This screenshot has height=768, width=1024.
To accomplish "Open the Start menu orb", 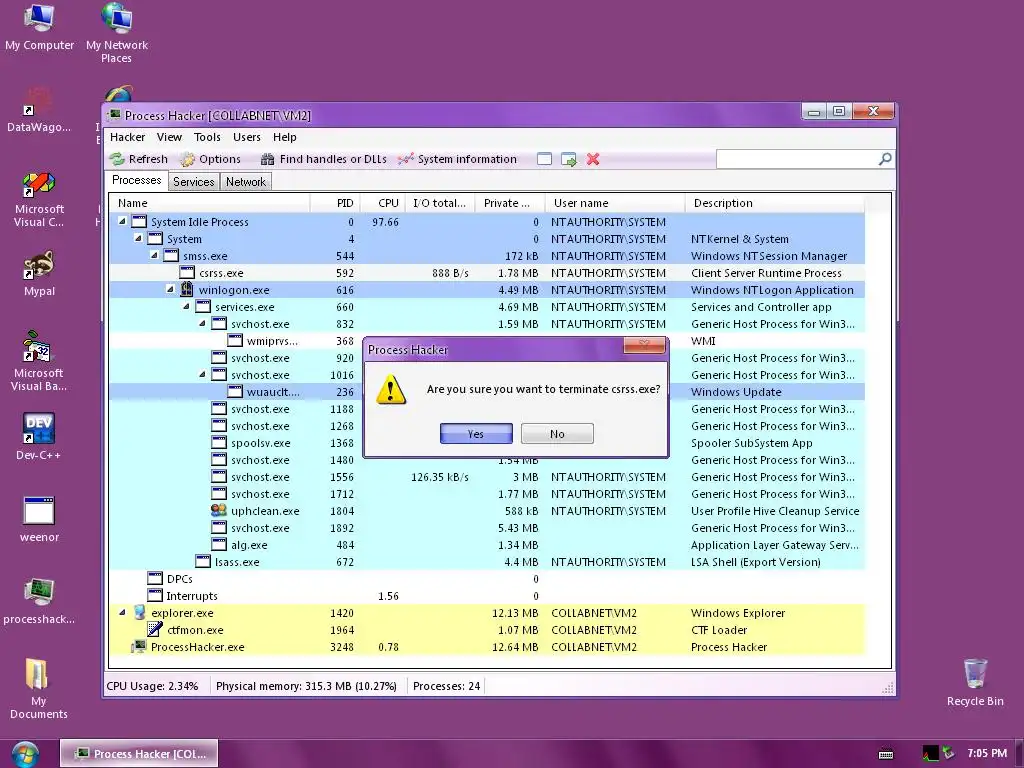I will pos(25,754).
